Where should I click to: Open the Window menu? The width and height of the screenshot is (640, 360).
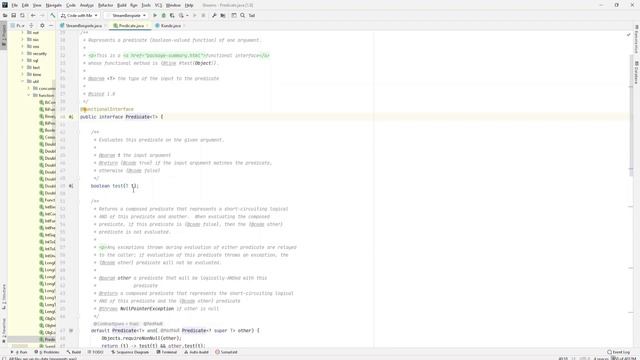tap(173, 5)
